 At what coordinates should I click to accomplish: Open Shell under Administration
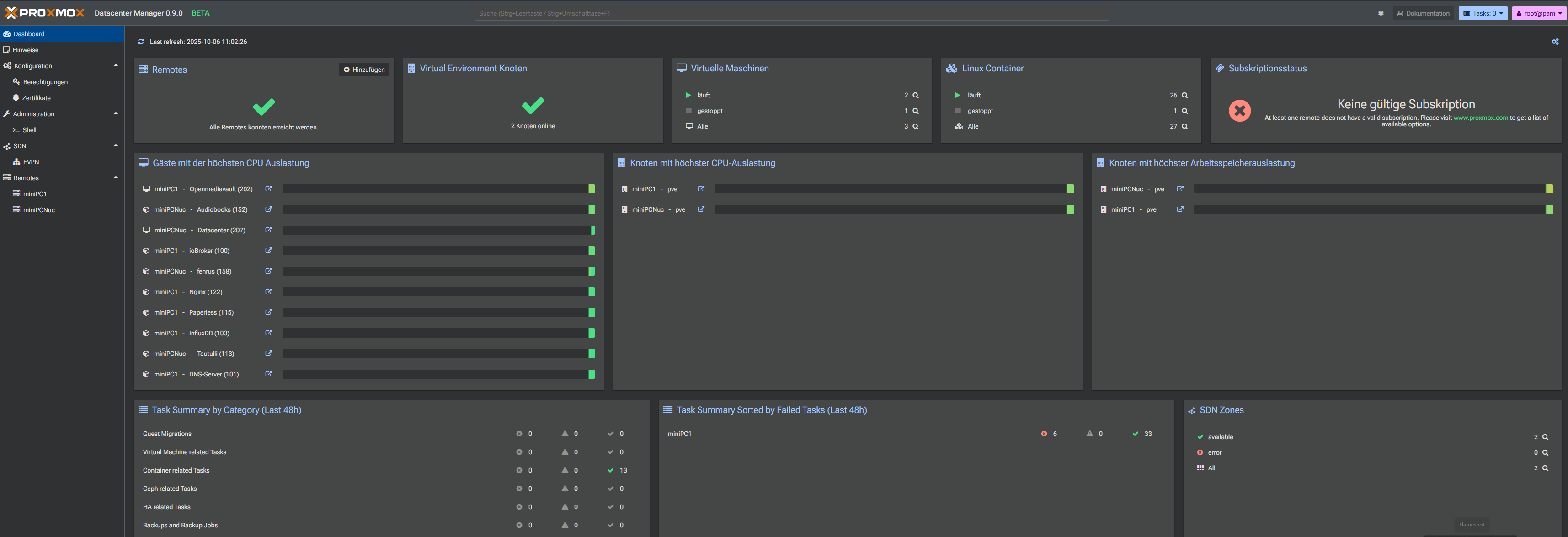pyautogui.click(x=29, y=130)
